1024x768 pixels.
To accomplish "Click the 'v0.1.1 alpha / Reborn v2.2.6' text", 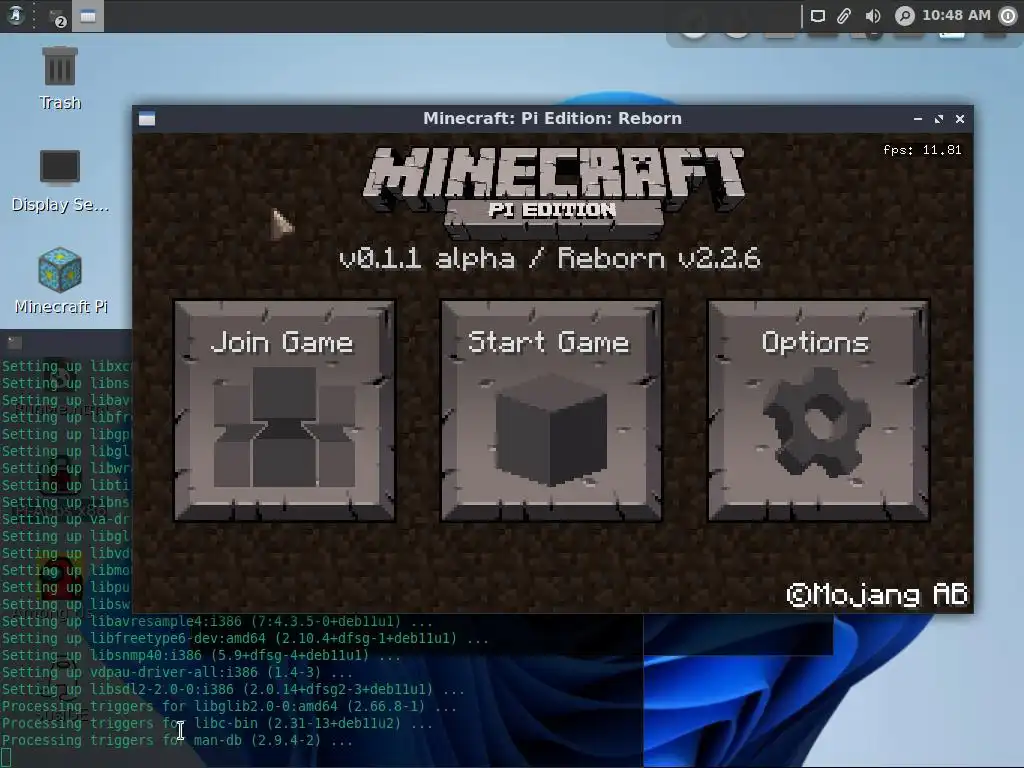I will 550,259.
